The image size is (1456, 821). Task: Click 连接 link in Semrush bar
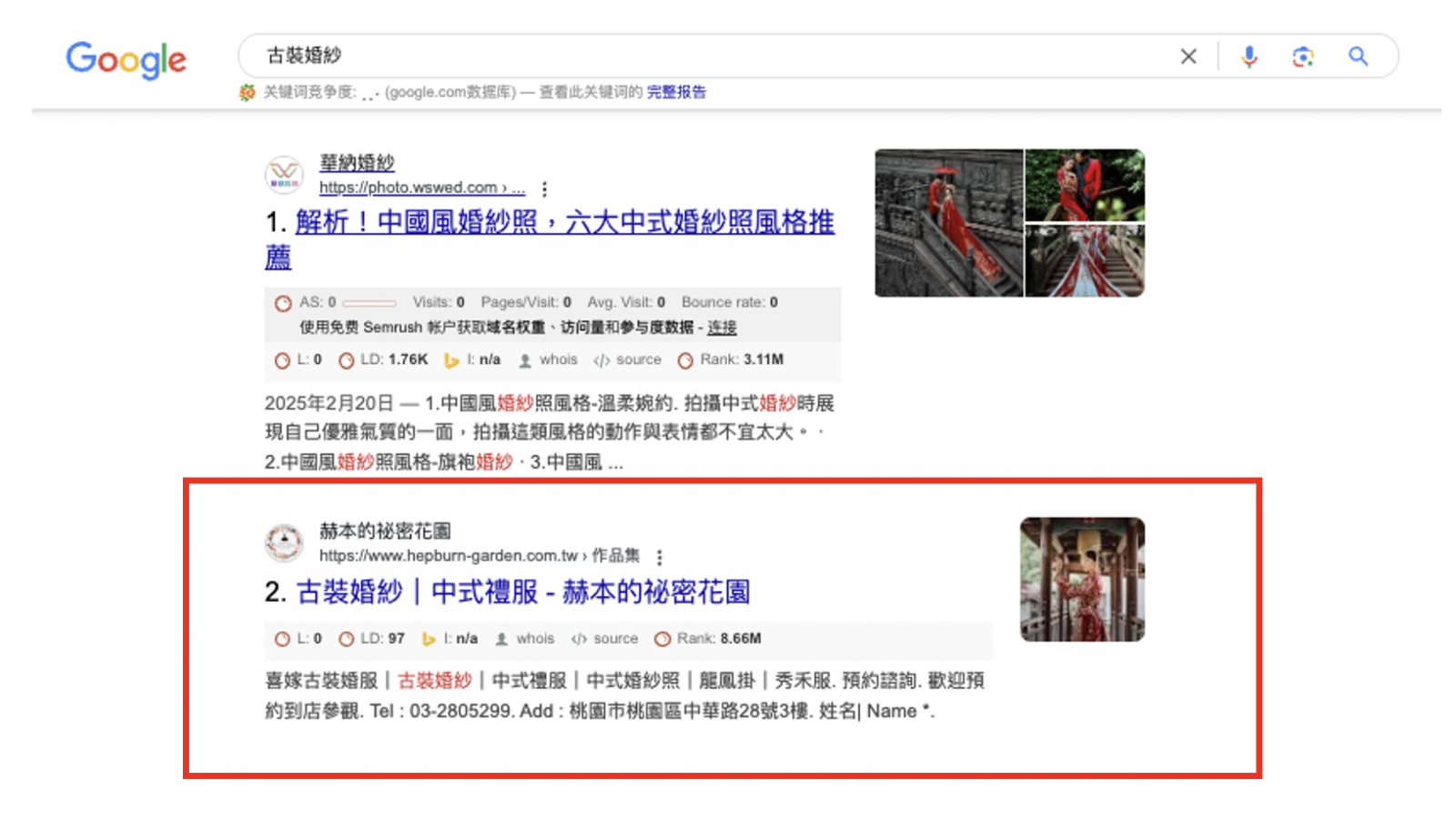(722, 328)
